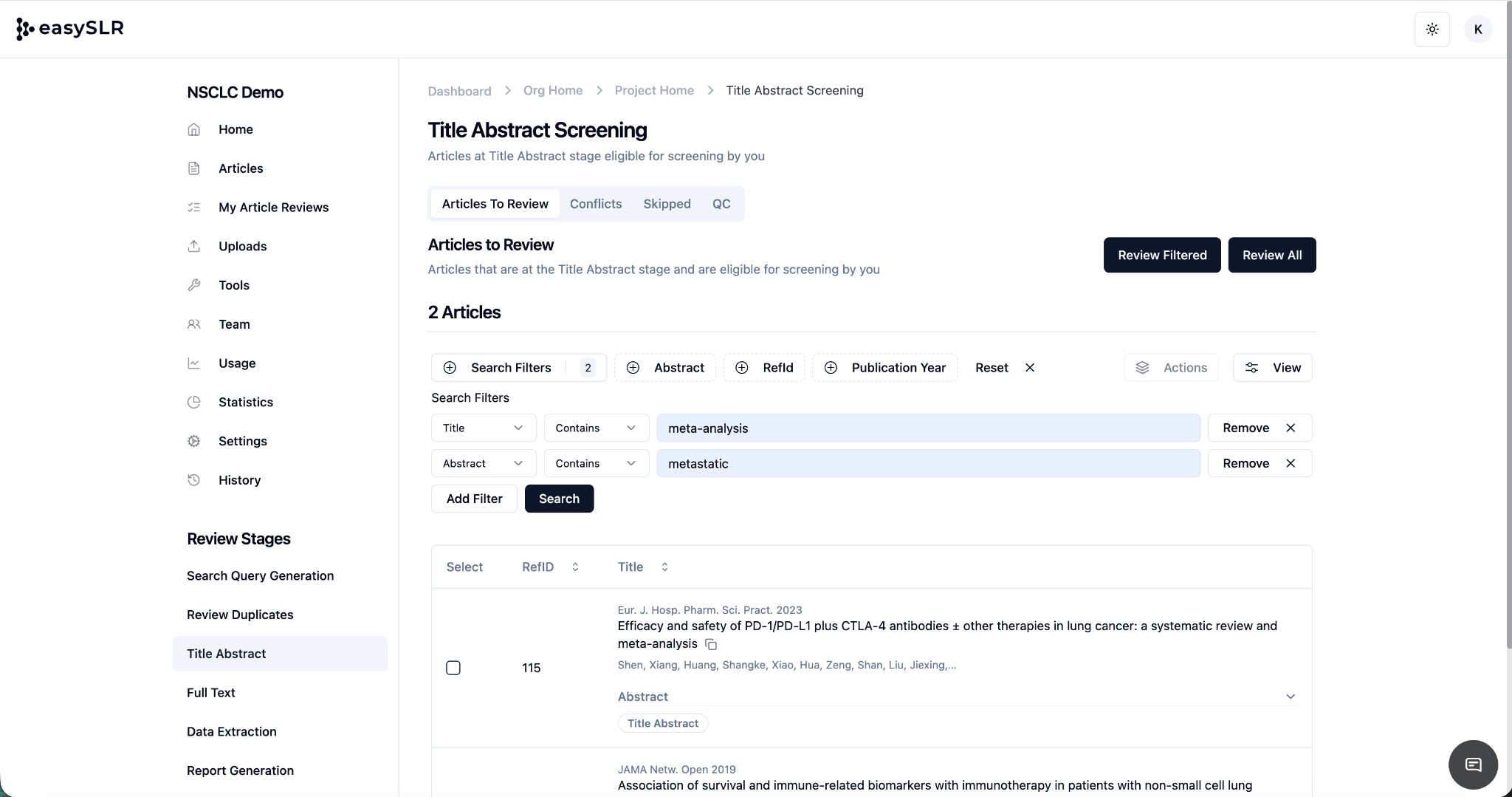Open the K user avatar menu
Image resolution: width=1512 pixels, height=797 pixels.
[x=1477, y=30]
